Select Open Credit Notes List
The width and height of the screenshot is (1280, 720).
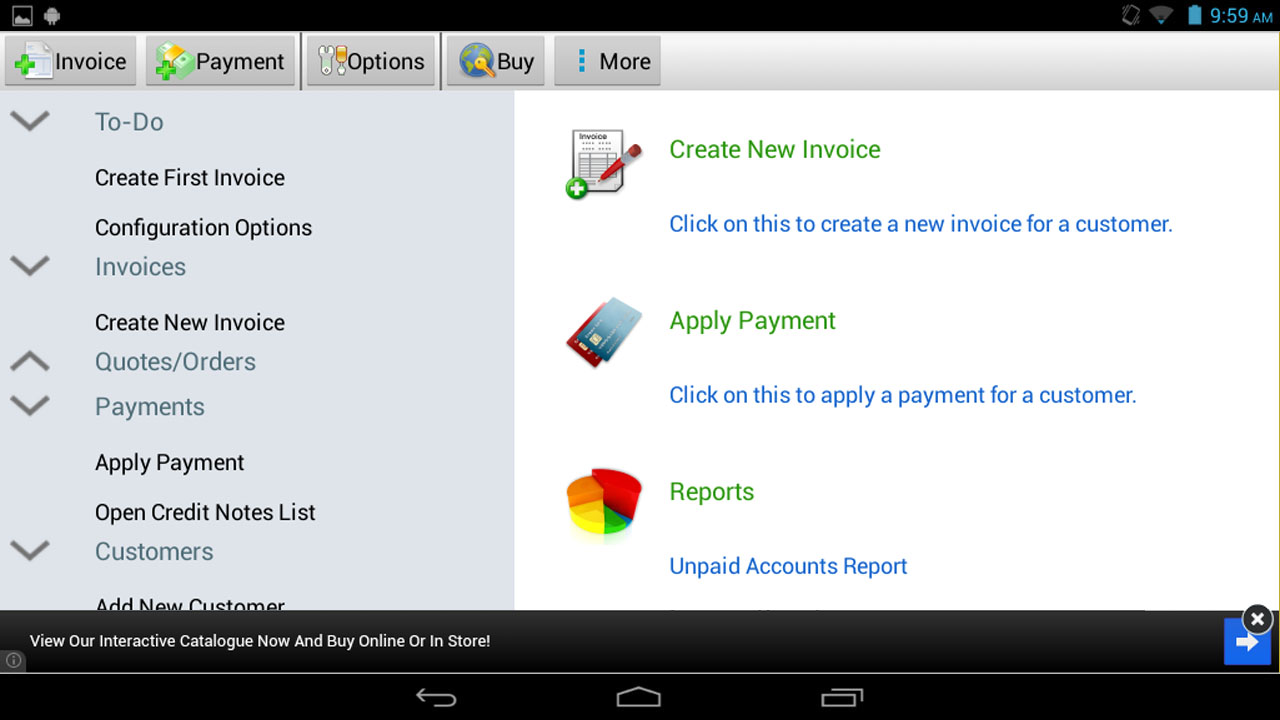[205, 512]
